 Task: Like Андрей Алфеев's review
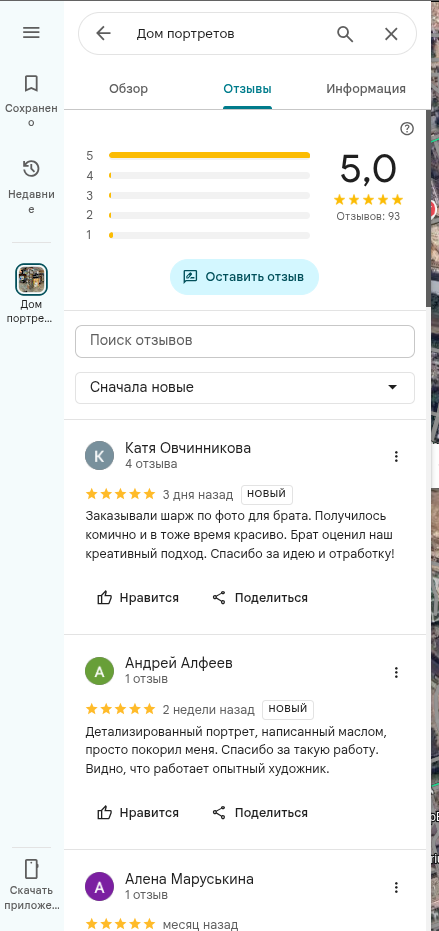tap(138, 813)
